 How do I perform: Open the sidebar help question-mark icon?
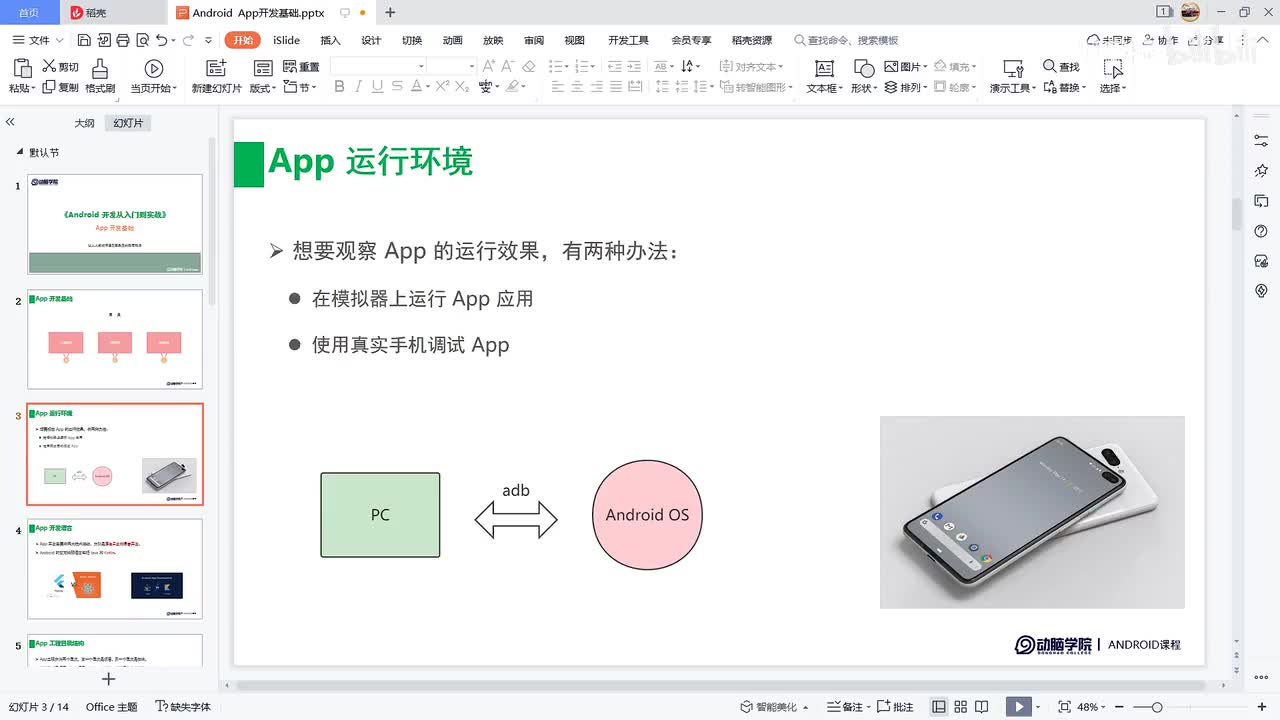tap(1261, 231)
